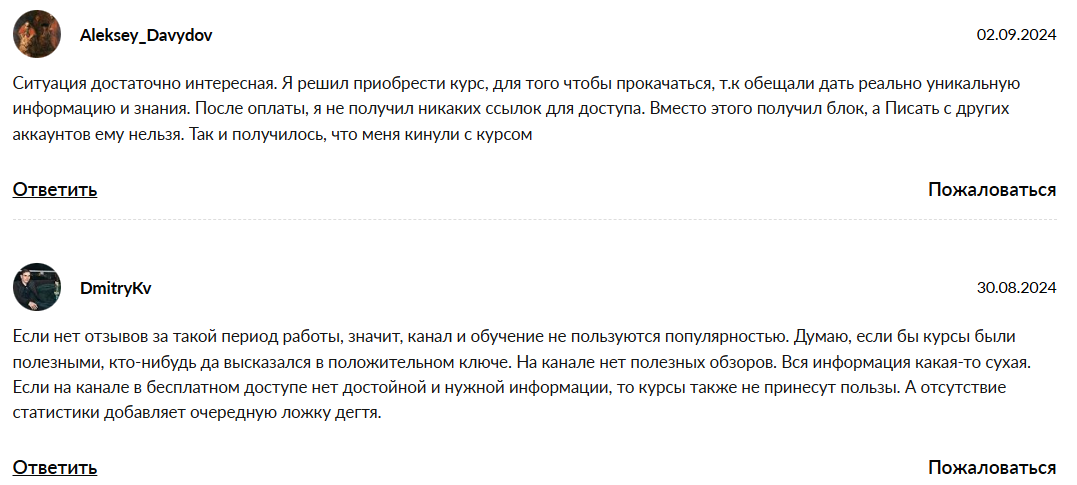Click DmitryKv's profile avatar
Viewport: 1077px width, 485px height.
click(37, 288)
